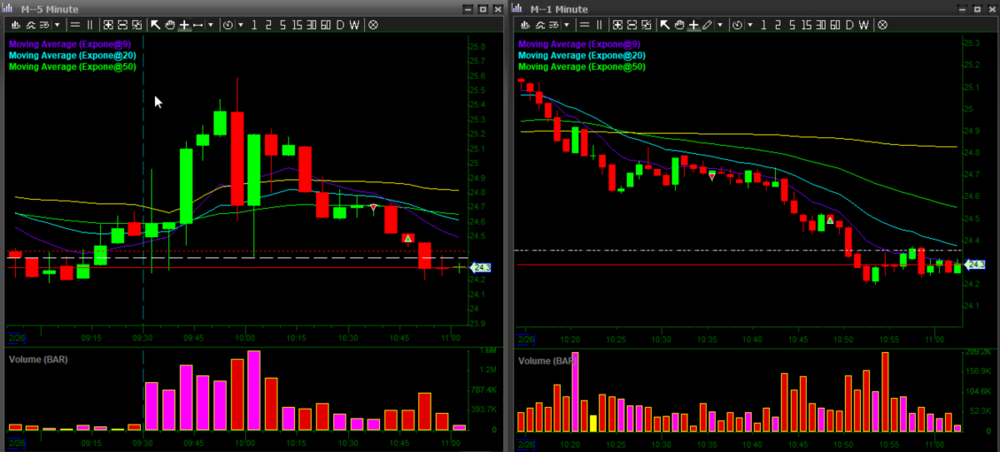Click the horizontal lines icon in 5 Minute toolbar
Screen dimensions: 1000x452
(x=75, y=24)
